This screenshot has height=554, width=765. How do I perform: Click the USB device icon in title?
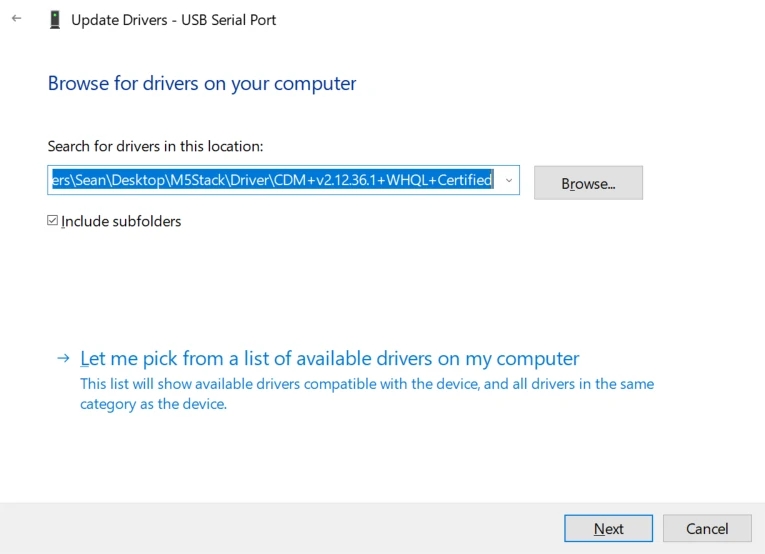[54, 20]
